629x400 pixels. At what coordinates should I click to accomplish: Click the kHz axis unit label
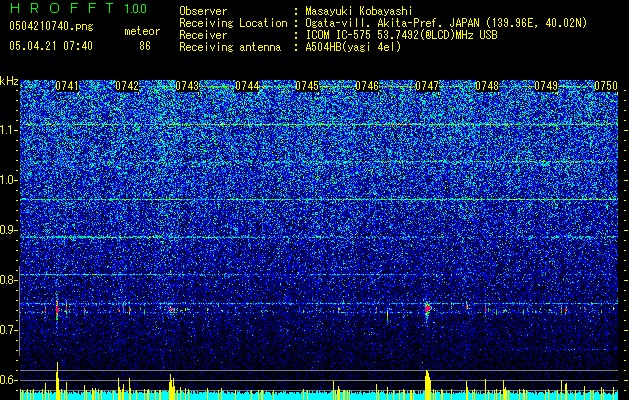point(9,81)
